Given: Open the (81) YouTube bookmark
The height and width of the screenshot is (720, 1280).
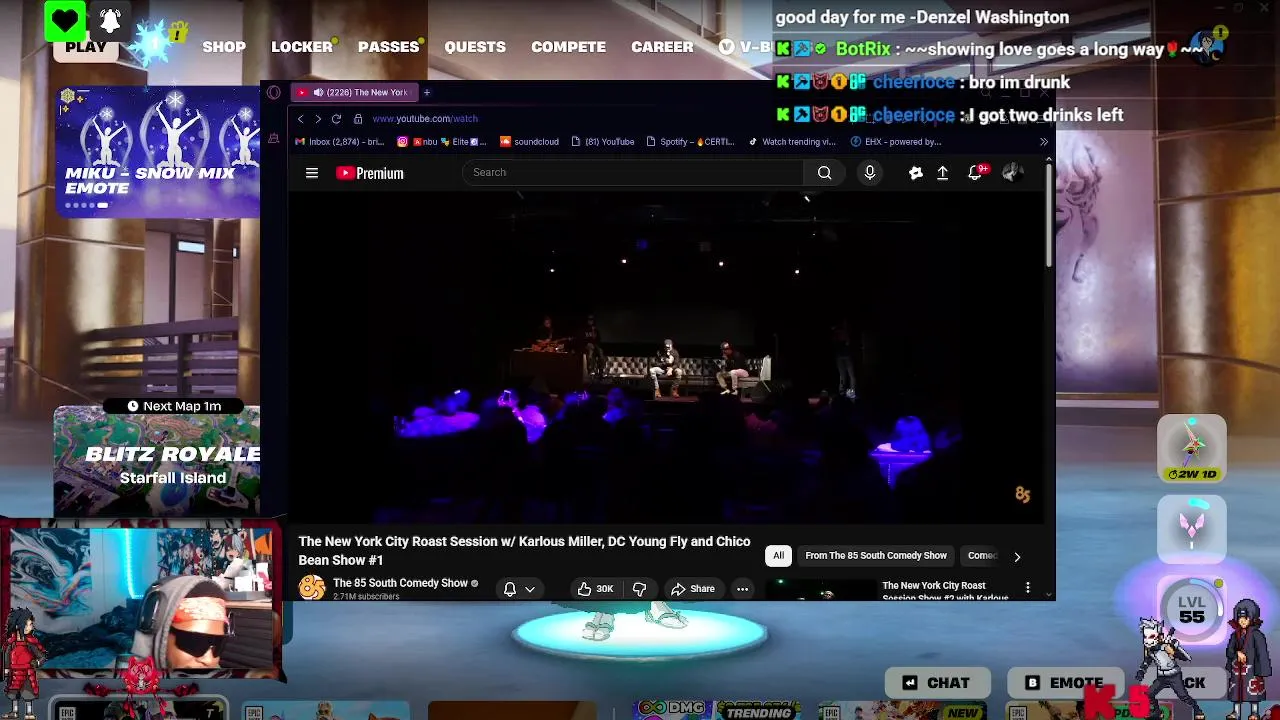Looking at the screenshot, I should (x=602, y=142).
